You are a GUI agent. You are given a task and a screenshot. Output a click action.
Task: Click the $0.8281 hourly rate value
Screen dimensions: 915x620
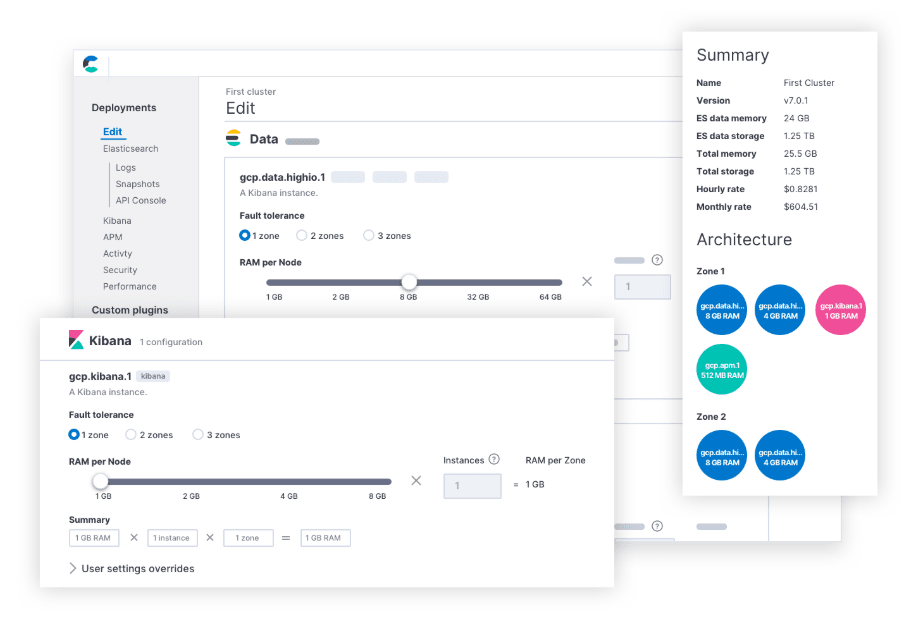(801, 189)
